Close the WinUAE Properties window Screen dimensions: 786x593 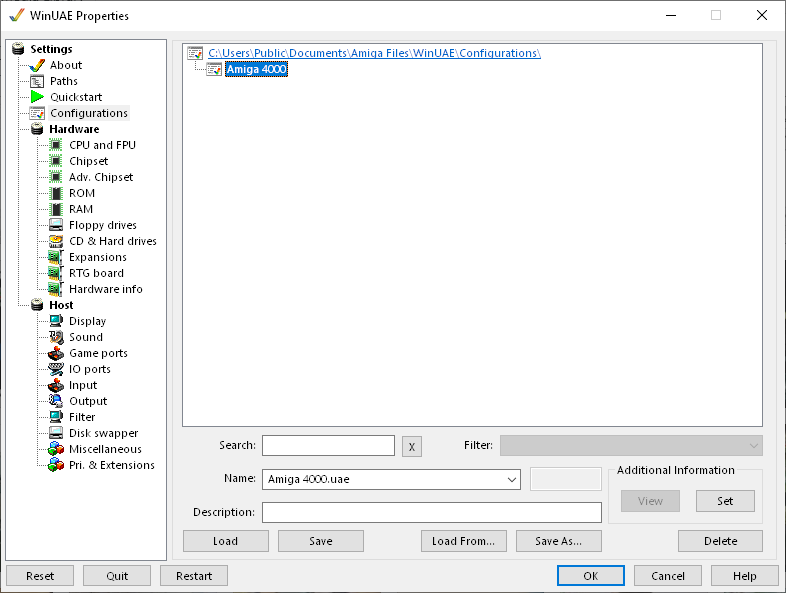pyautogui.click(x=761, y=16)
